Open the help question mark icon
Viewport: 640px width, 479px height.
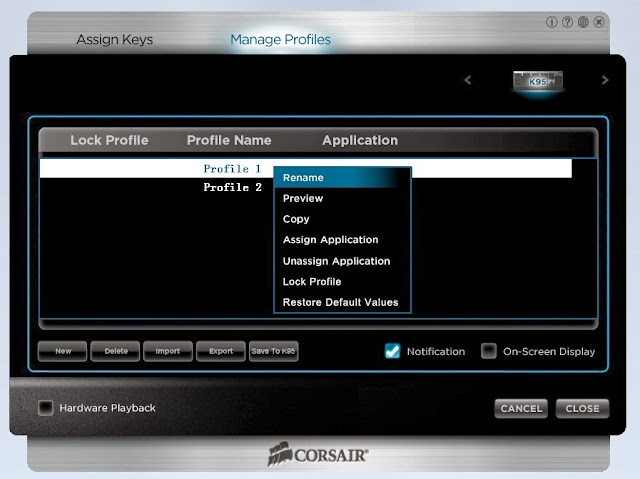pos(567,22)
